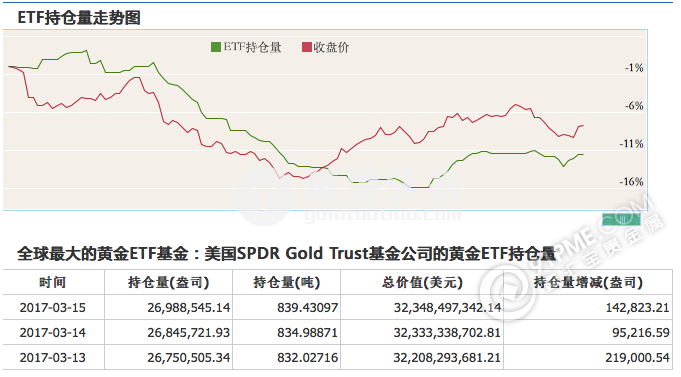The height and width of the screenshot is (377, 681).
Task: Toggle the red 收盘价 legend swatch
Action: 307,47
